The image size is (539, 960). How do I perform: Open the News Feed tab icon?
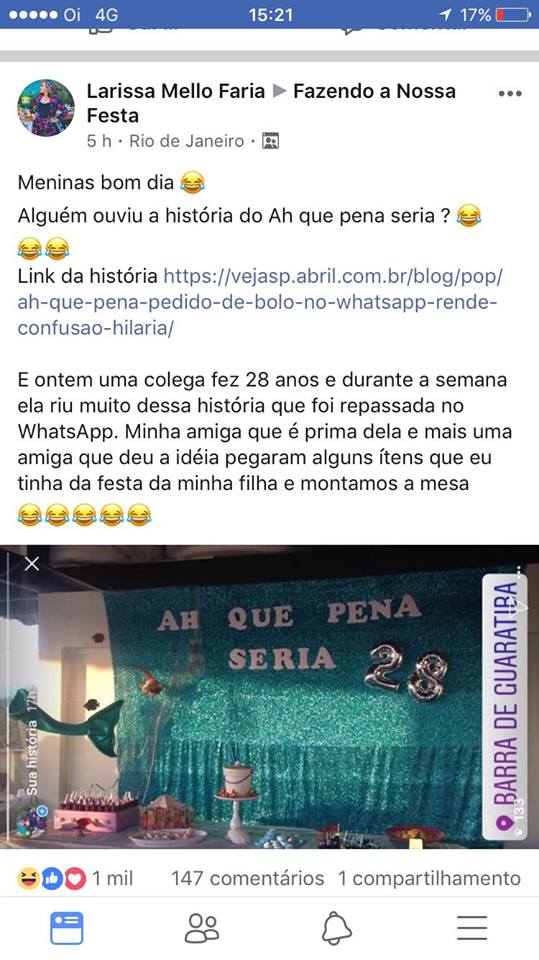66,928
